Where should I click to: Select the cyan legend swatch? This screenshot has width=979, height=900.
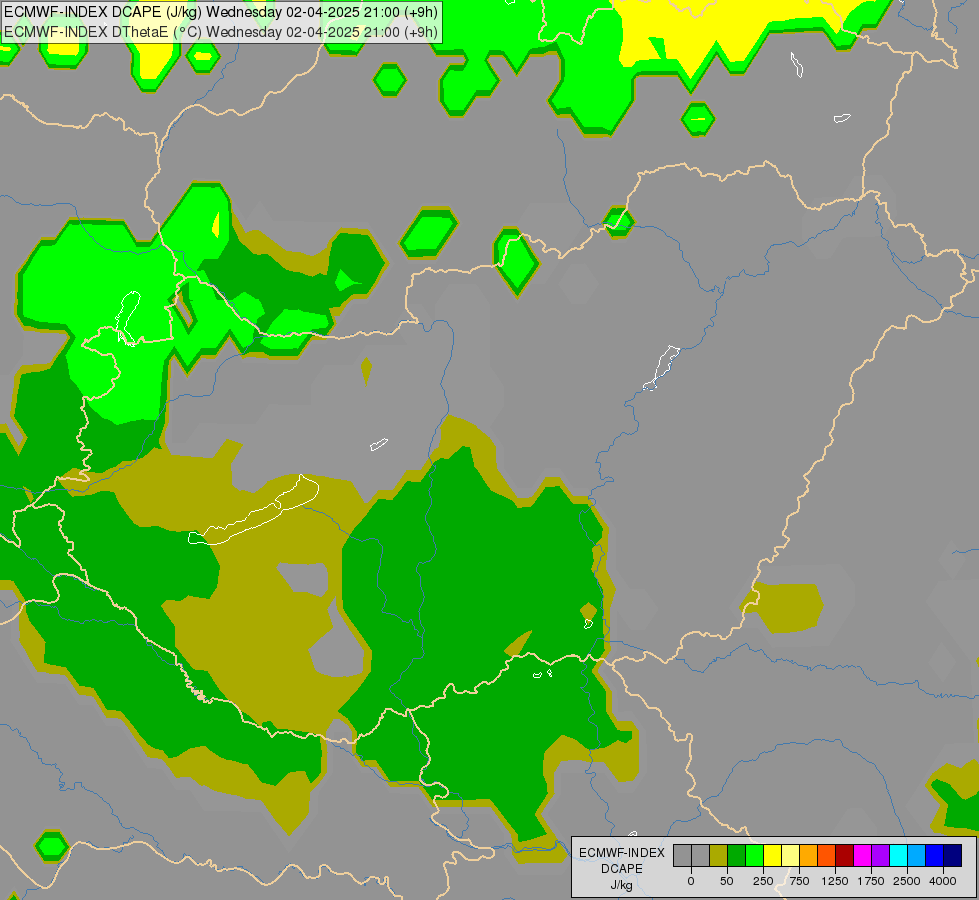point(899,855)
